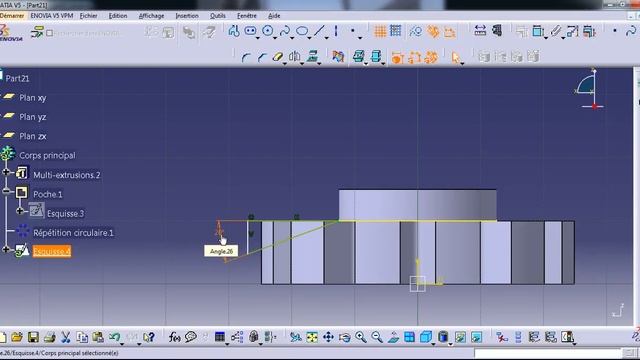The image size is (640, 360).
Task: Click the shading view mode icon
Action: (x=443, y=337)
